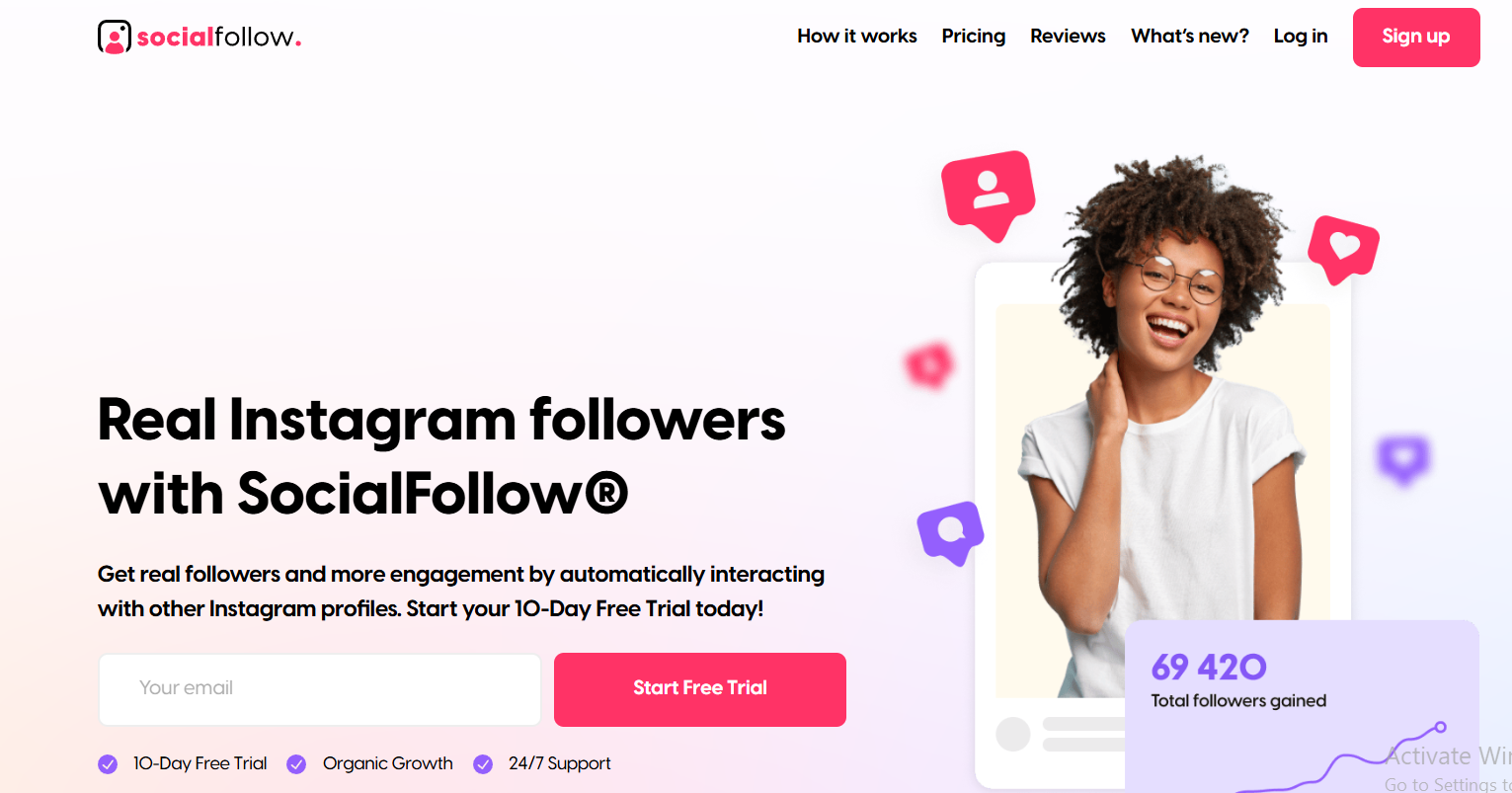Click the gray avatar circle on the phone mockup
This screenshot has height=793, width=1512.
[x=1012, y=734]
